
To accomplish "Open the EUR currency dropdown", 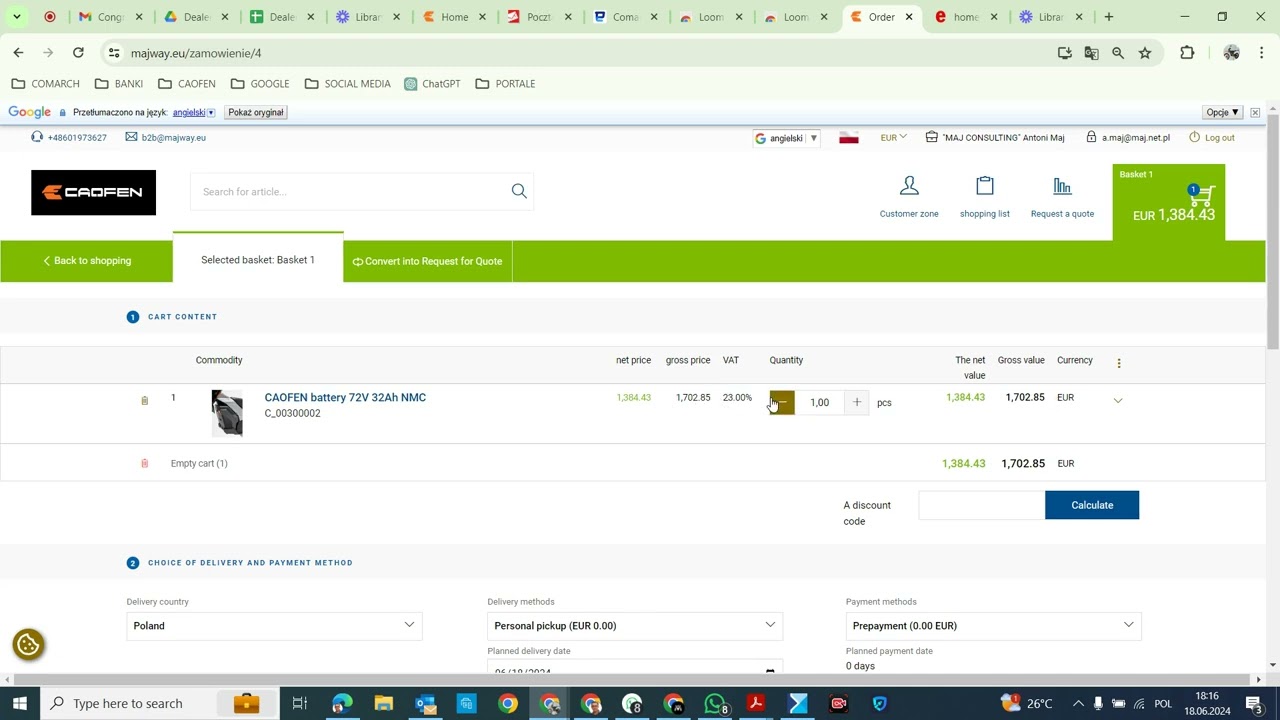I will click(x=893, y=138).
